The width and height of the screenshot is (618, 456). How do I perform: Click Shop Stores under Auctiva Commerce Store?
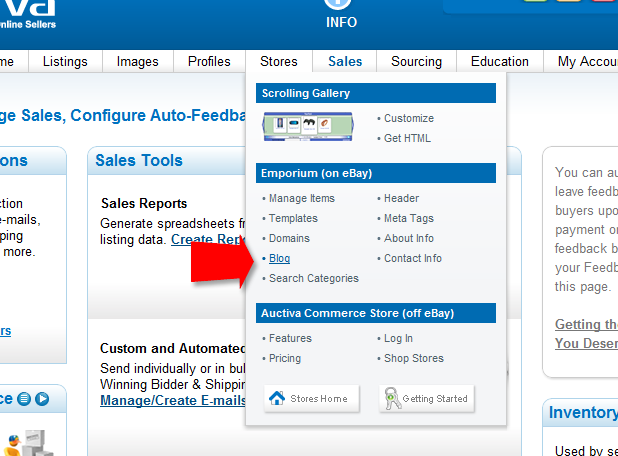[x=414, y=359]
